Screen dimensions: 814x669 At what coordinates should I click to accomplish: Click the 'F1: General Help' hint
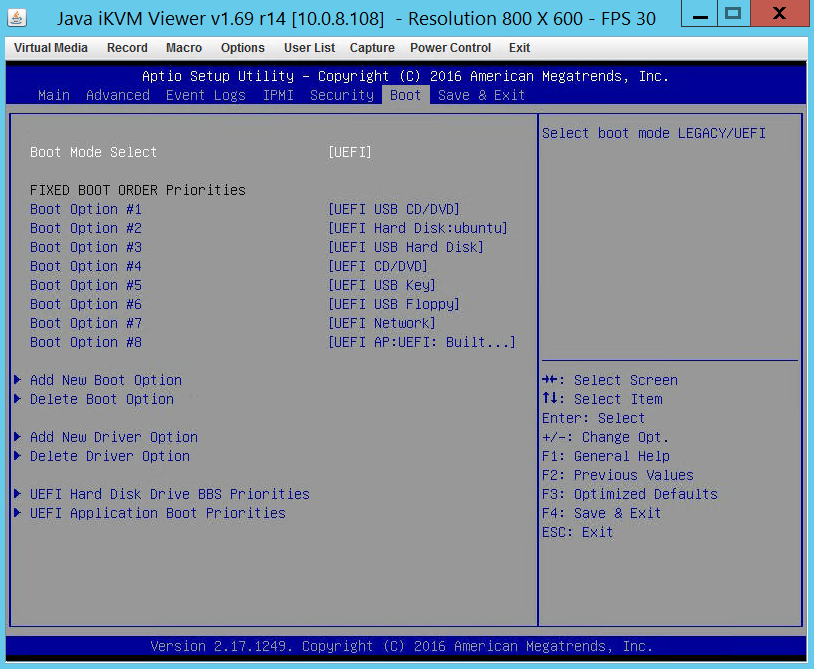tap(606, 456)
